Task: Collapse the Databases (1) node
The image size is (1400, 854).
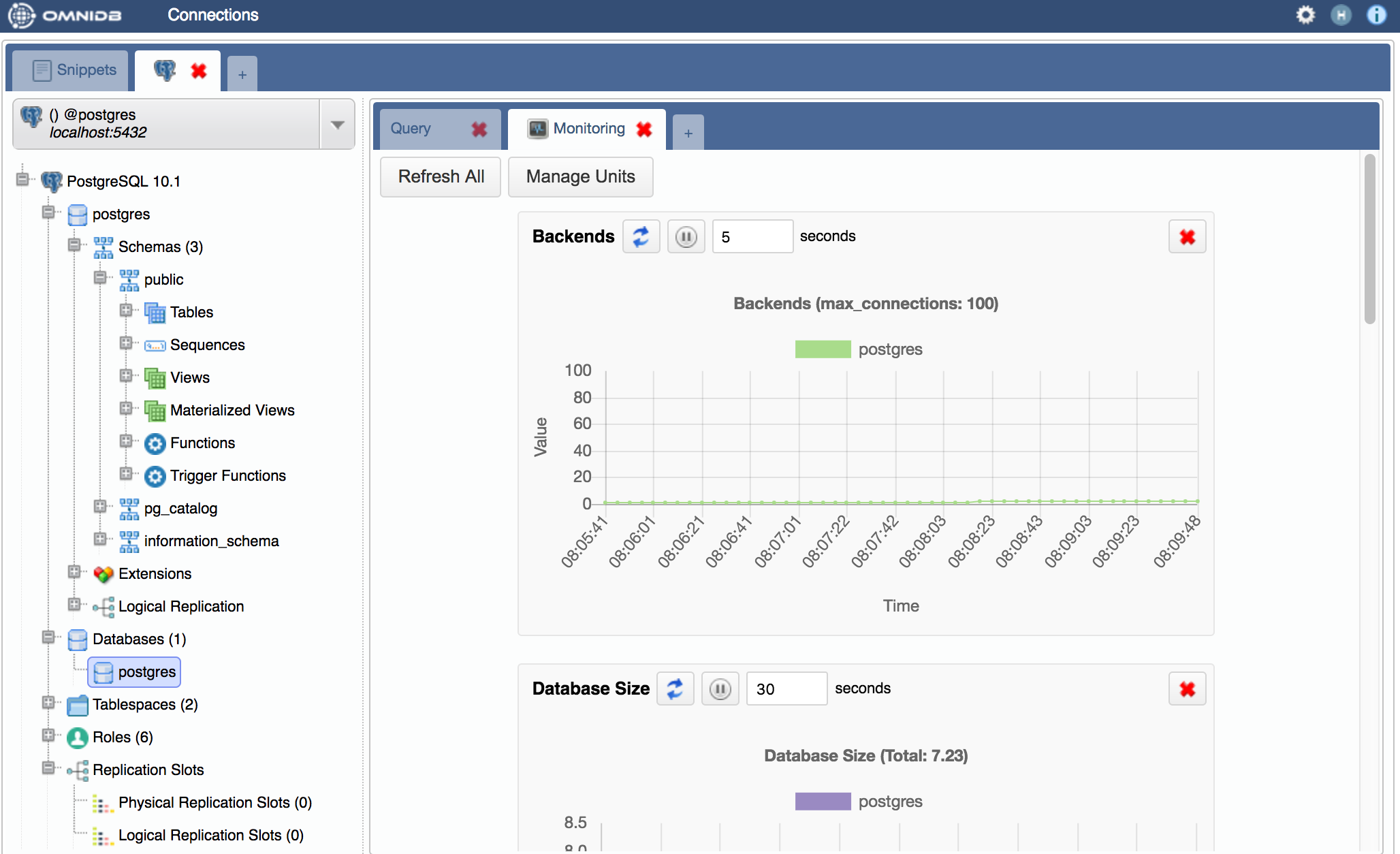Action: [48, 637]
